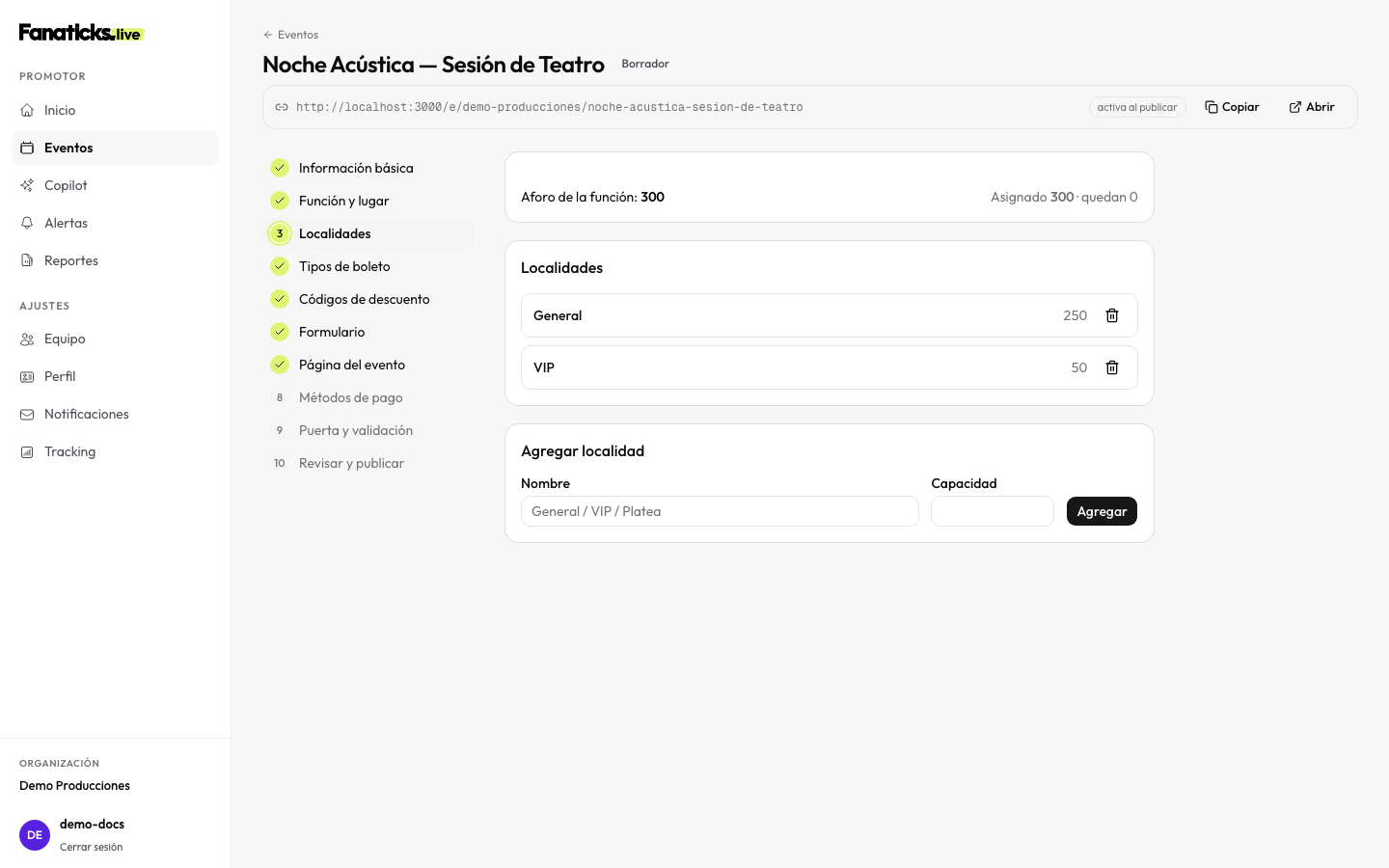Image resolution: width=1389 pixels, height=868 pixels.
Task: Click the Tracking chart icon
Action: click(x=27, y=451)
